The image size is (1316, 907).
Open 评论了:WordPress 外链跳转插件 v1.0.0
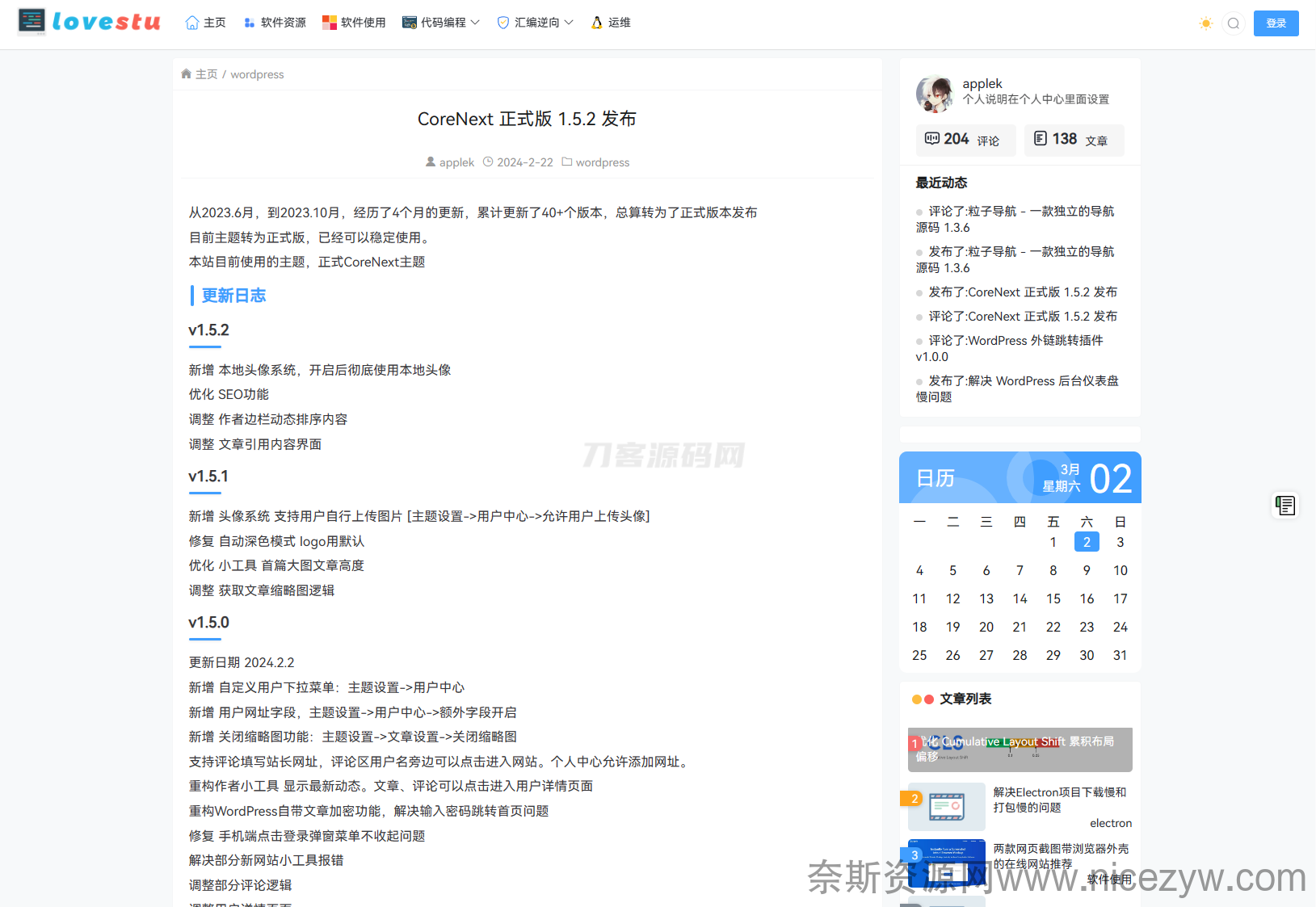point(1010,349)
